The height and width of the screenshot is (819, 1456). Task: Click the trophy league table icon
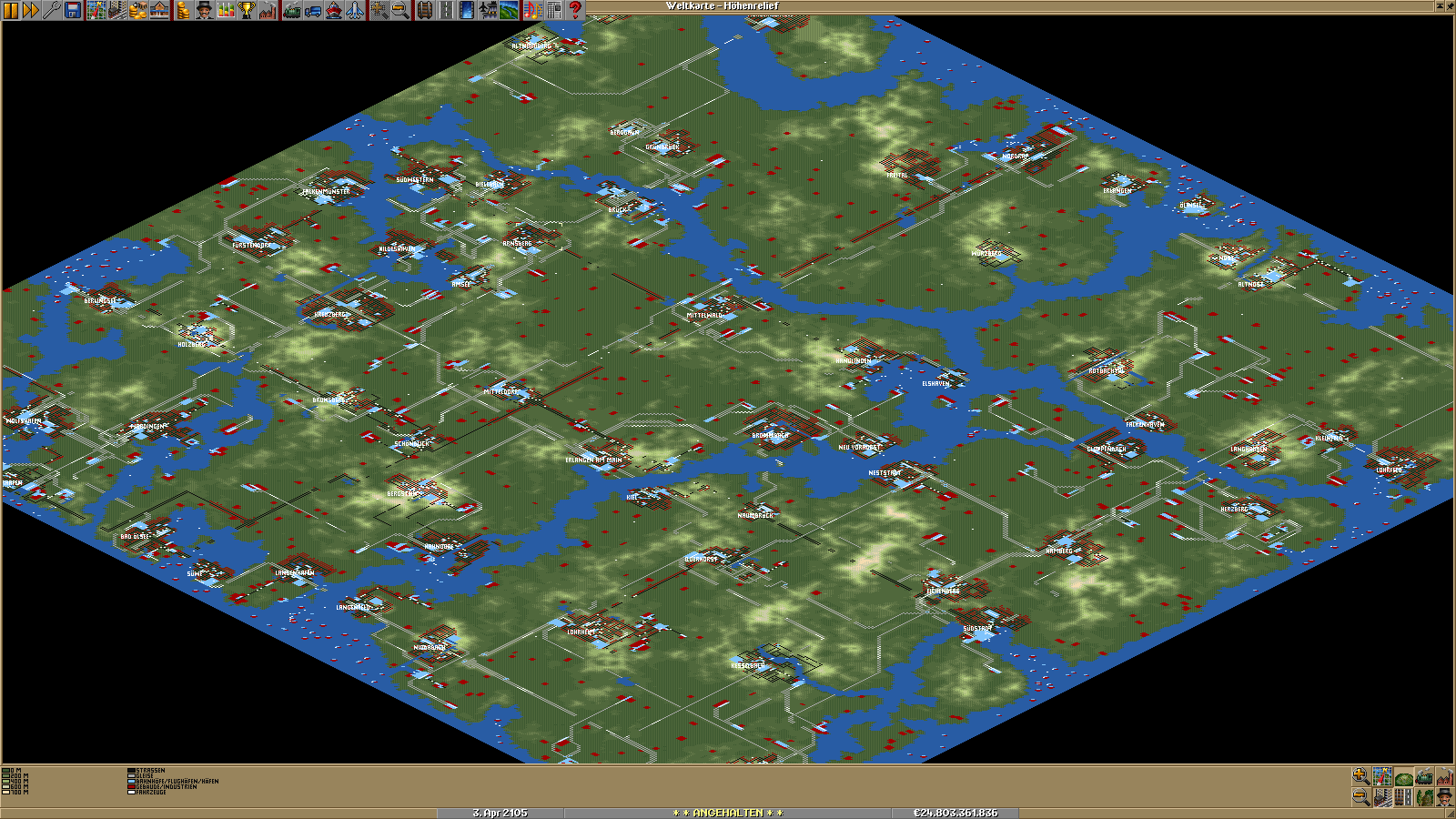247,10
